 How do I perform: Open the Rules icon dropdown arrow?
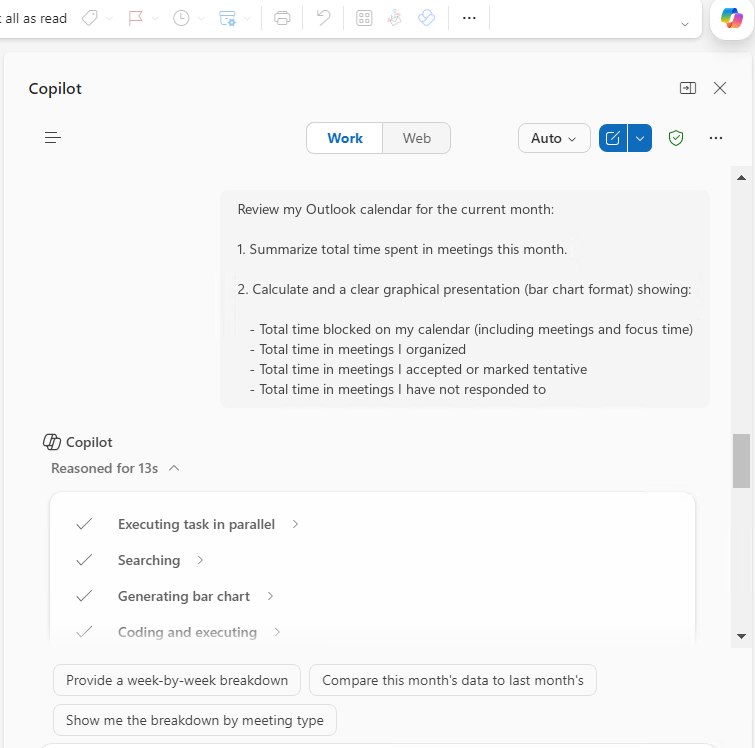click(x=247, y=19)
